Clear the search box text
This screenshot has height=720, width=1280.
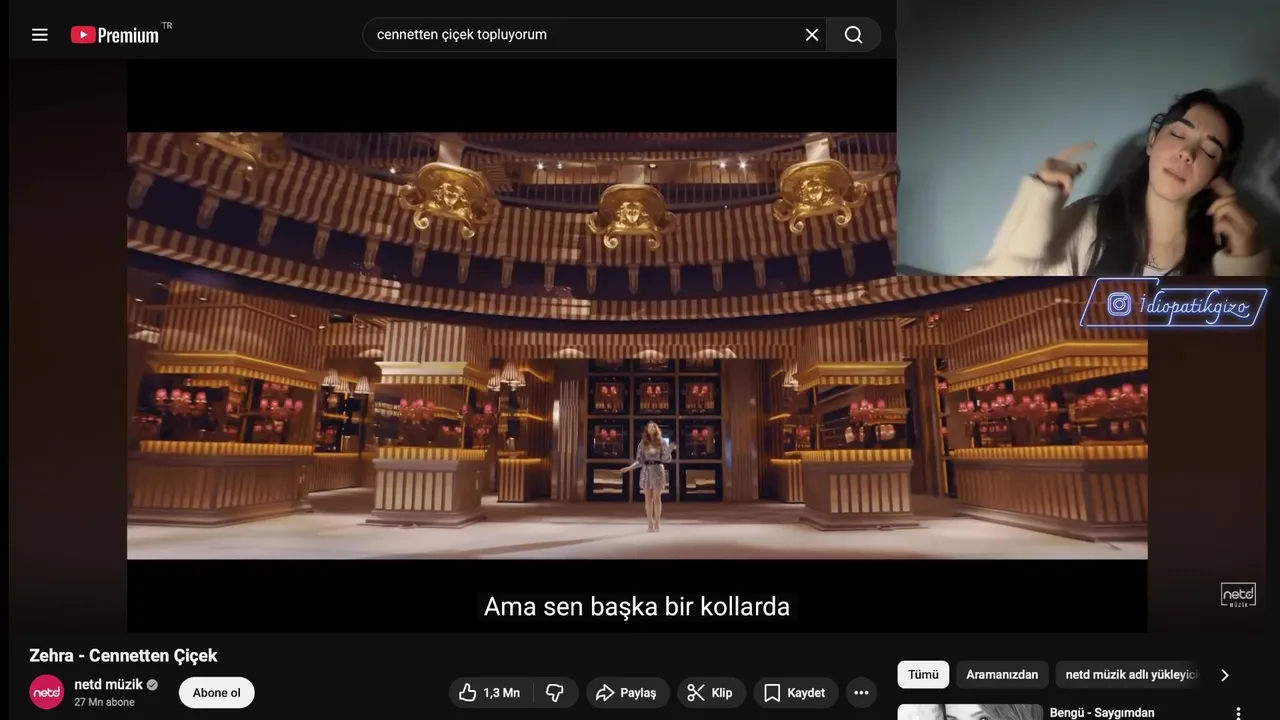(x=812, y=35)
